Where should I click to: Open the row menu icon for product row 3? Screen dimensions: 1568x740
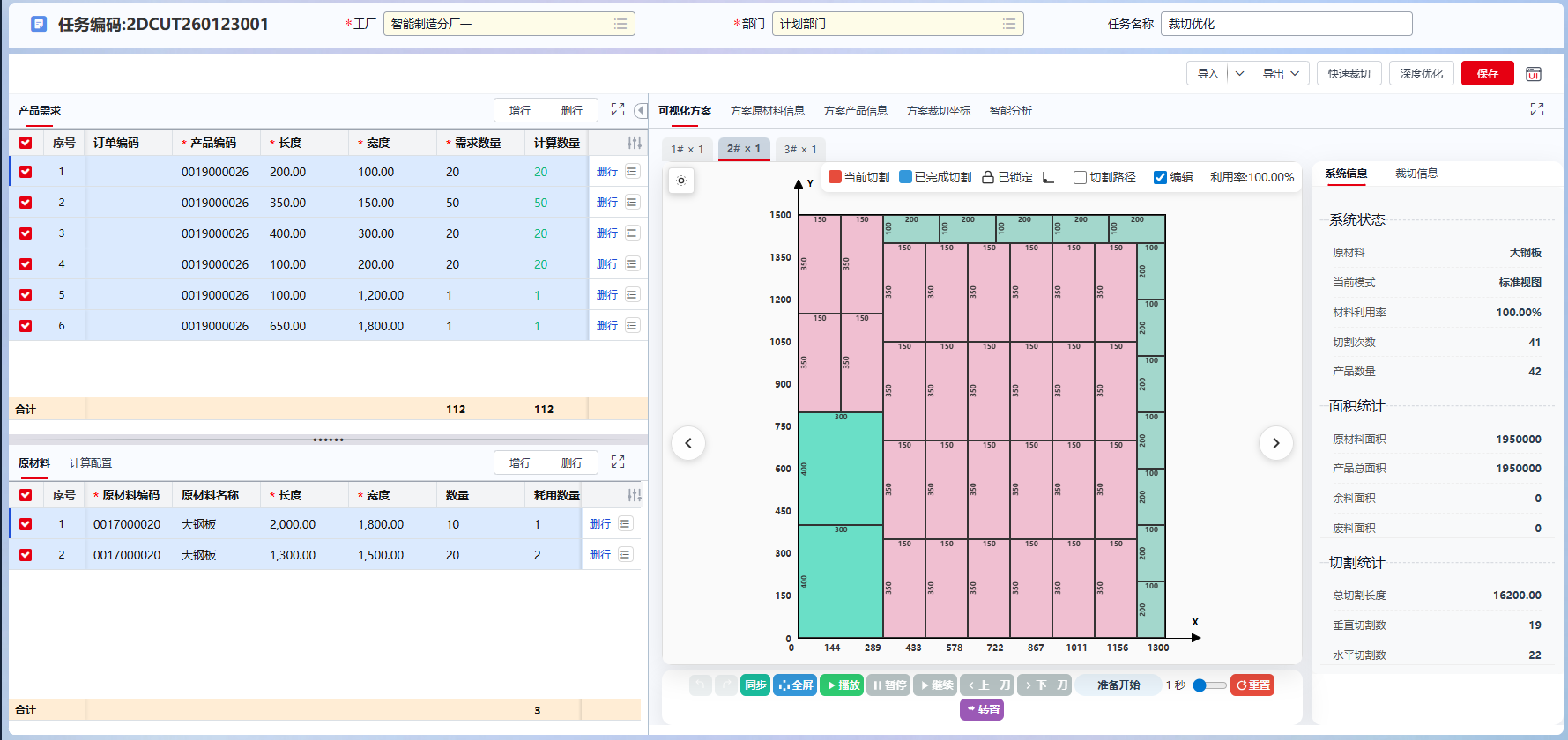(632, 233)
